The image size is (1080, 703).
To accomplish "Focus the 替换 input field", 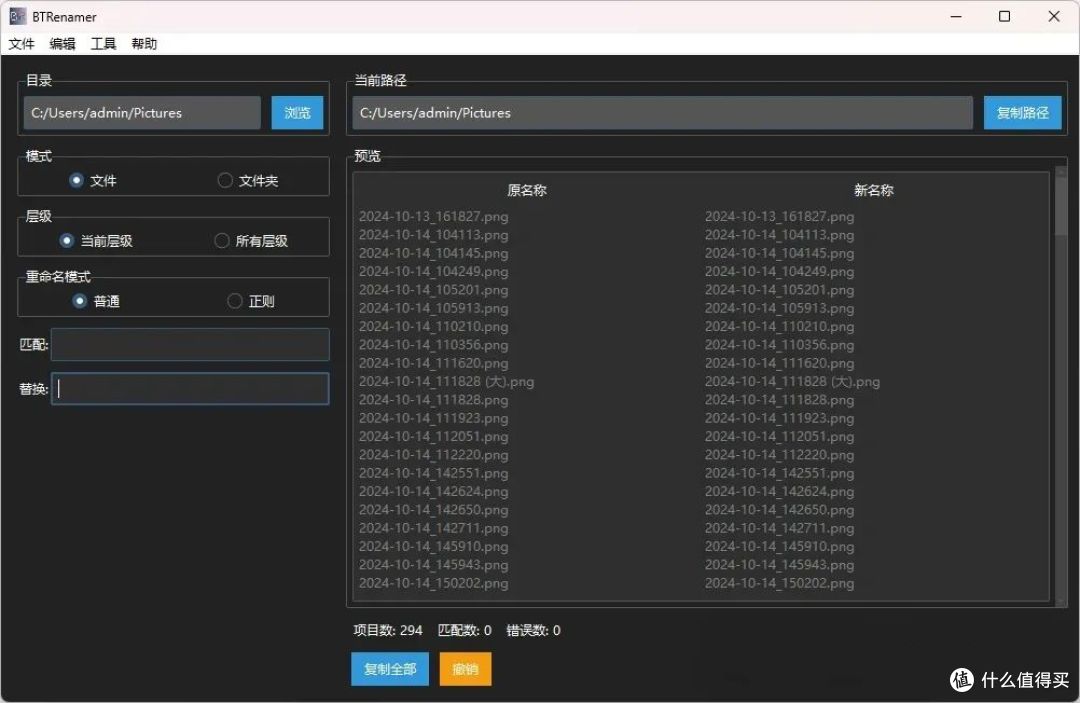I will click(x=190, y=388).
